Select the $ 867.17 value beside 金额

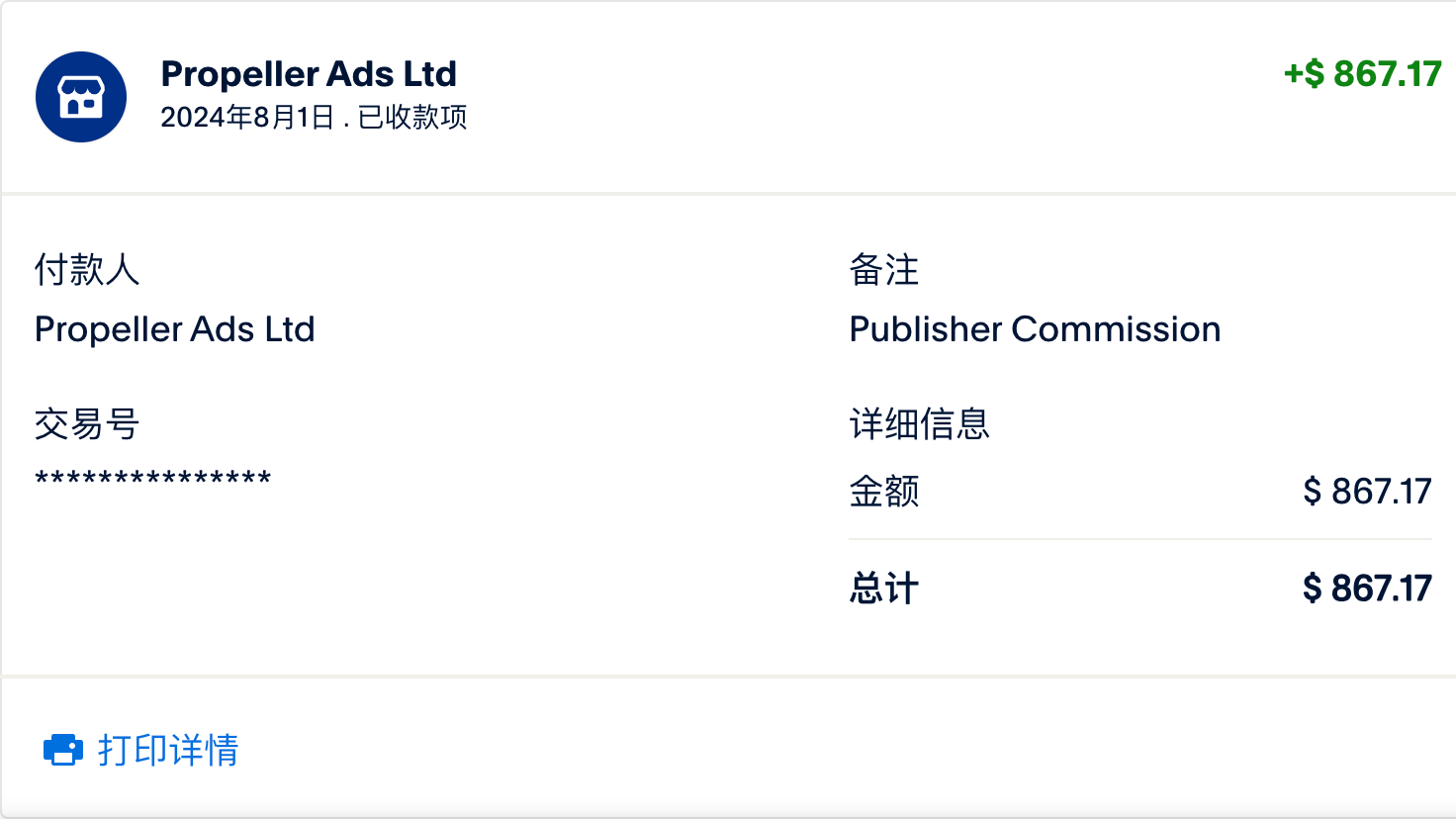(x=1367, y=492)
